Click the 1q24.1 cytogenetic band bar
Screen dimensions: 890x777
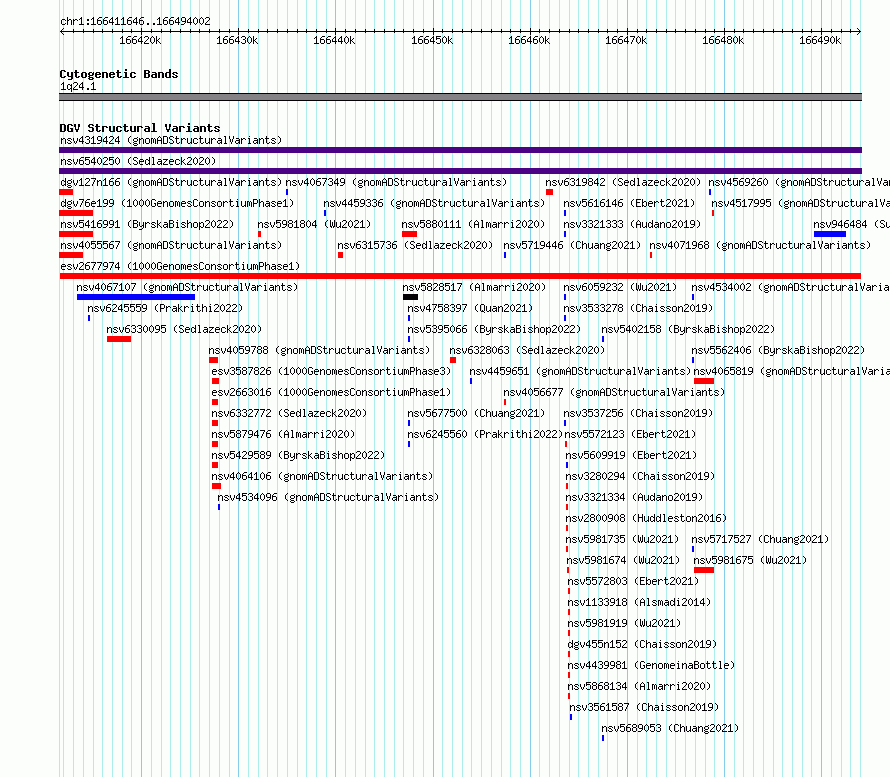(x=460, y=97)
